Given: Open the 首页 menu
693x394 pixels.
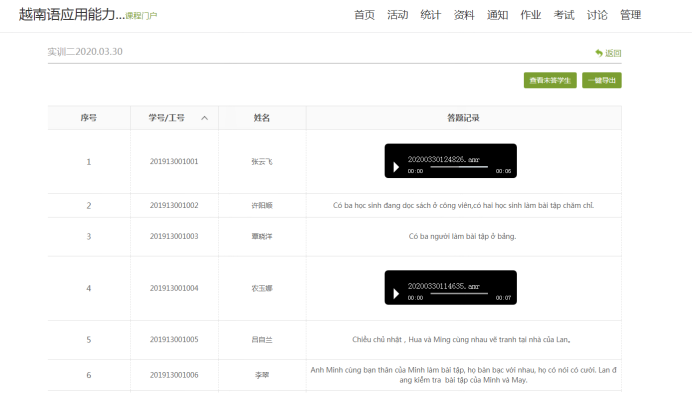Looking at the screenshot, I should (365, 15).
